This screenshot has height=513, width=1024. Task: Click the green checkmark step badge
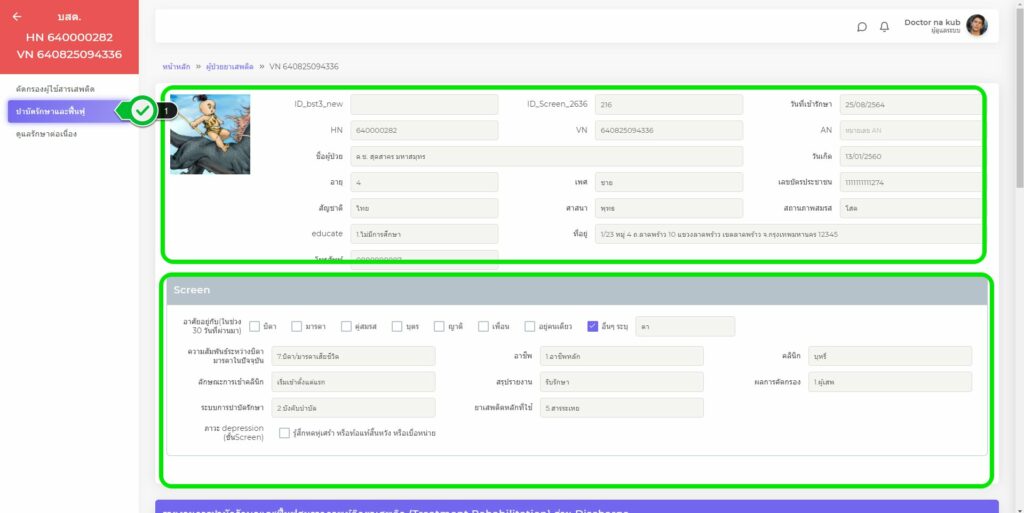[144, 111]
